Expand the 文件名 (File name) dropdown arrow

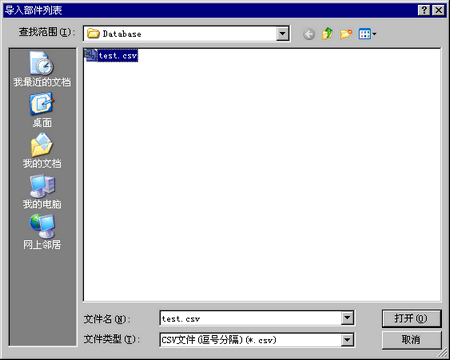[x=347, y=318]
